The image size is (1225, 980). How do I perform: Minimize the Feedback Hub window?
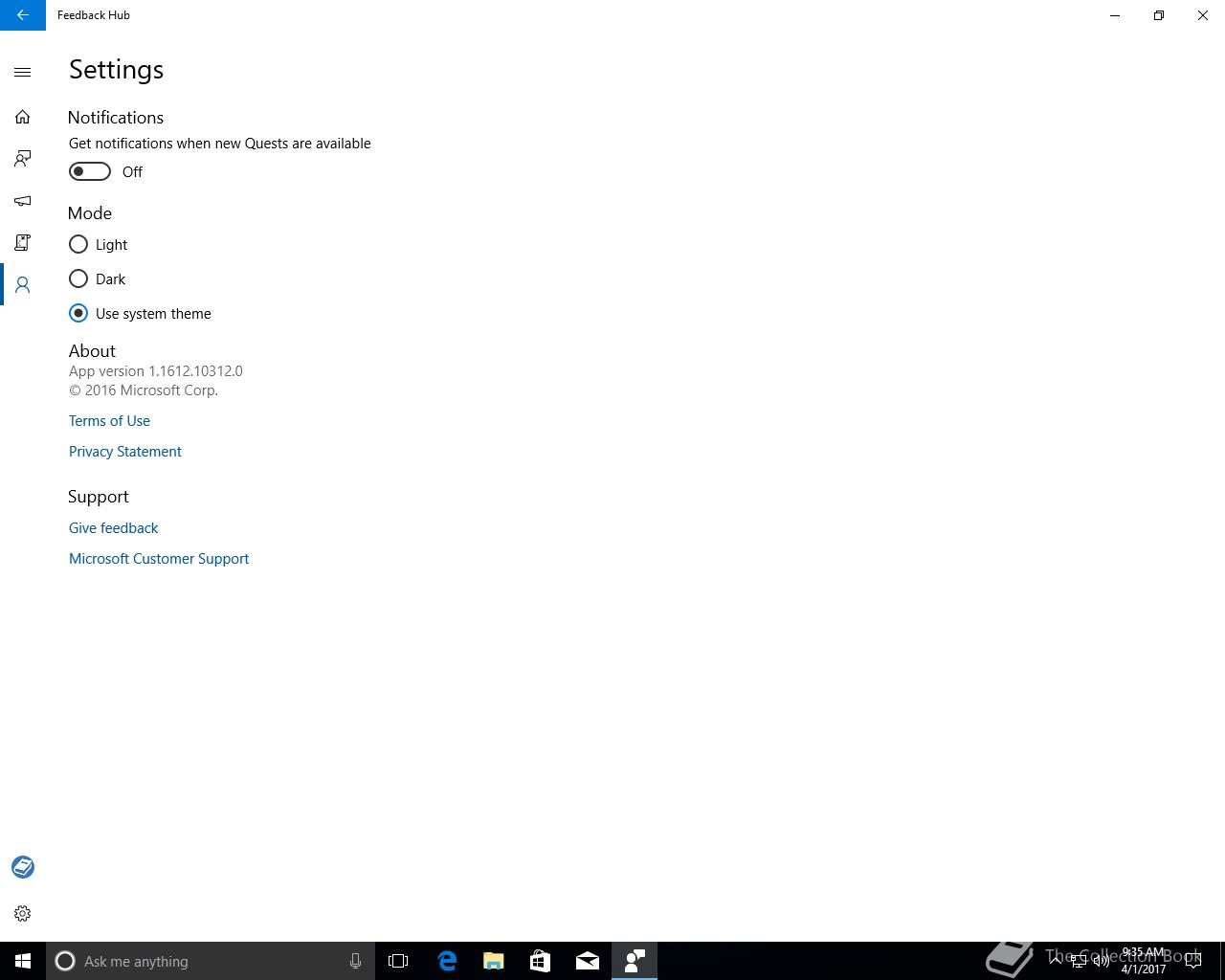pos(1115,15)
